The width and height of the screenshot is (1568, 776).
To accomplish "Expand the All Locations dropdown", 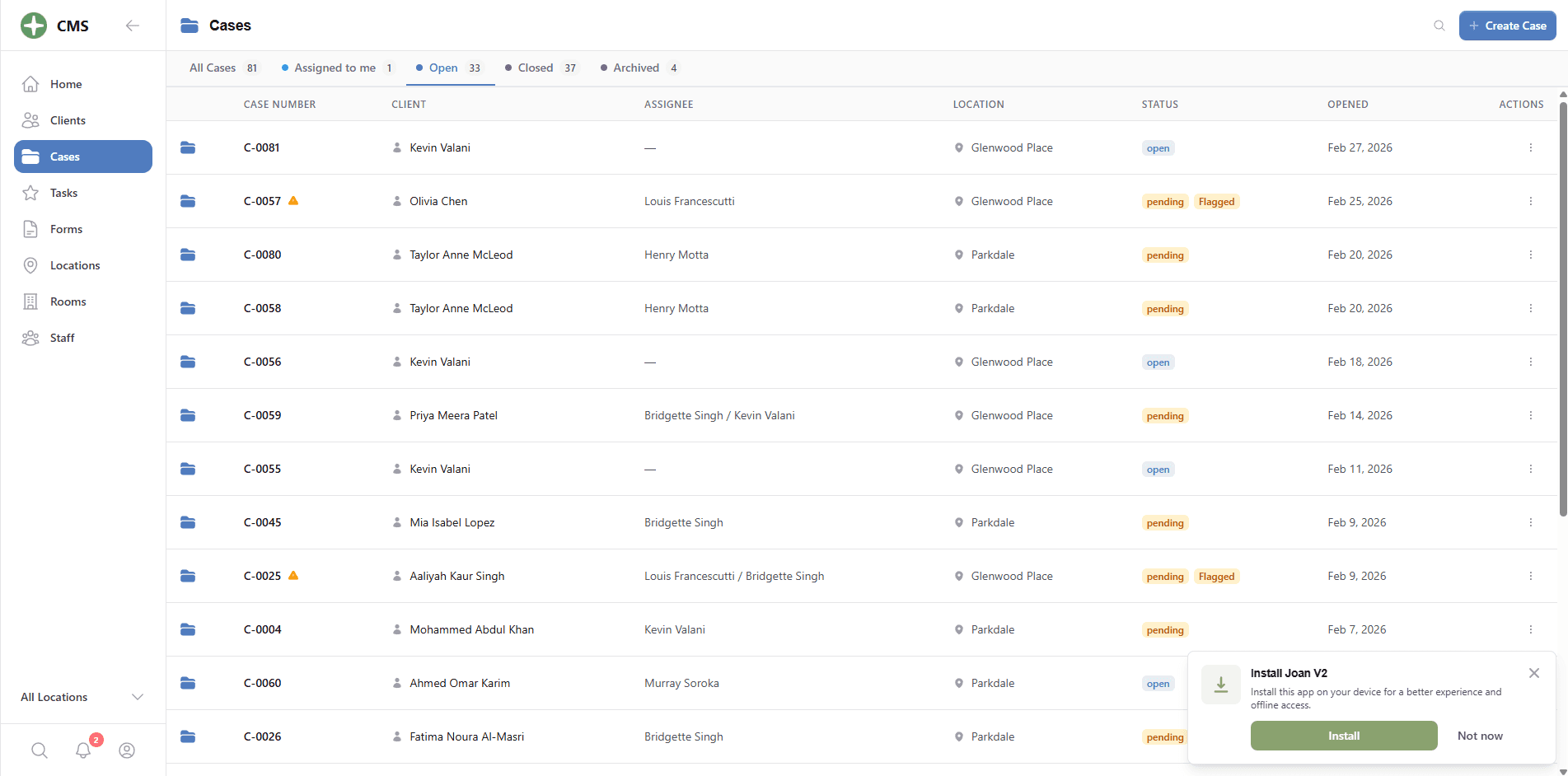I will pyautogui.click(x=83, y=697).
